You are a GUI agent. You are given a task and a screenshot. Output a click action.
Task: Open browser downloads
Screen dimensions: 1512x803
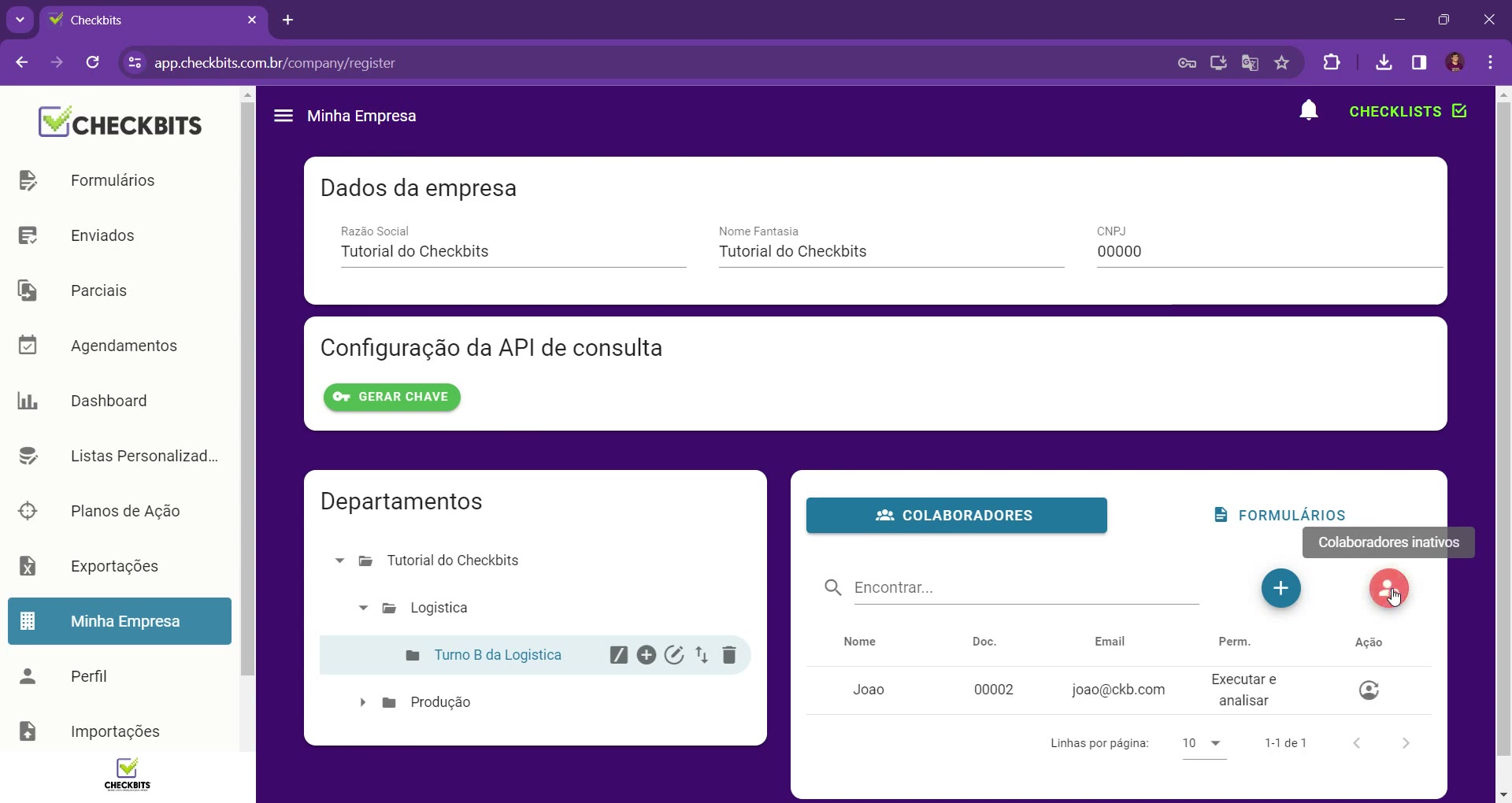tap(1384, 62)
